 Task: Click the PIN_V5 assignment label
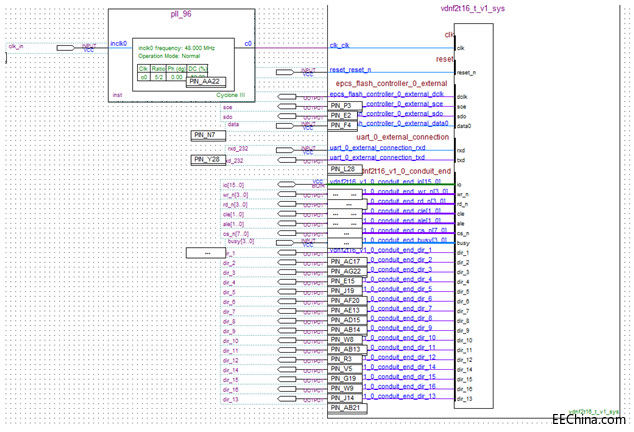345,369
